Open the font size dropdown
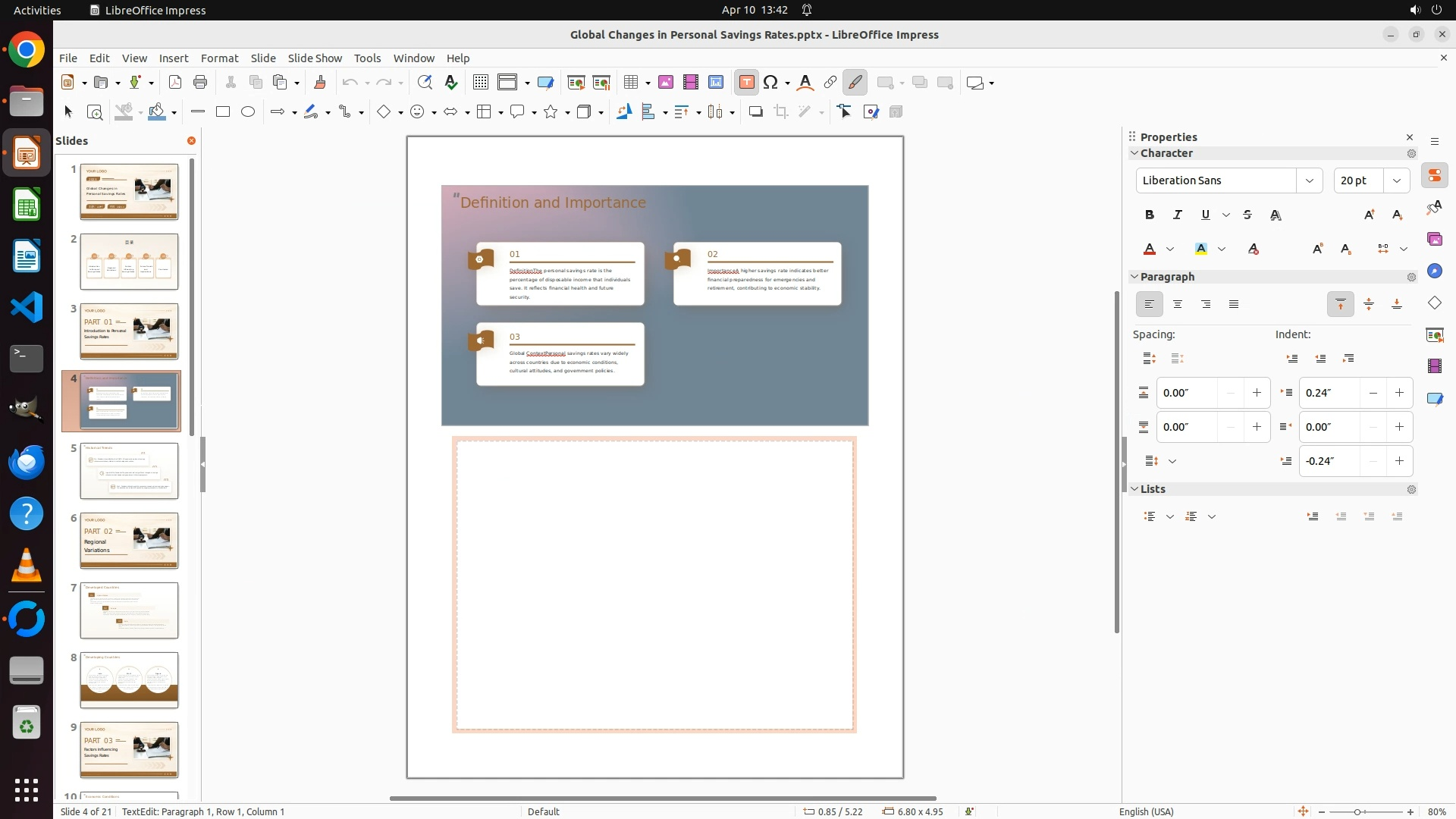This screenshot has height=819, width=1456. pos(1397,180)
